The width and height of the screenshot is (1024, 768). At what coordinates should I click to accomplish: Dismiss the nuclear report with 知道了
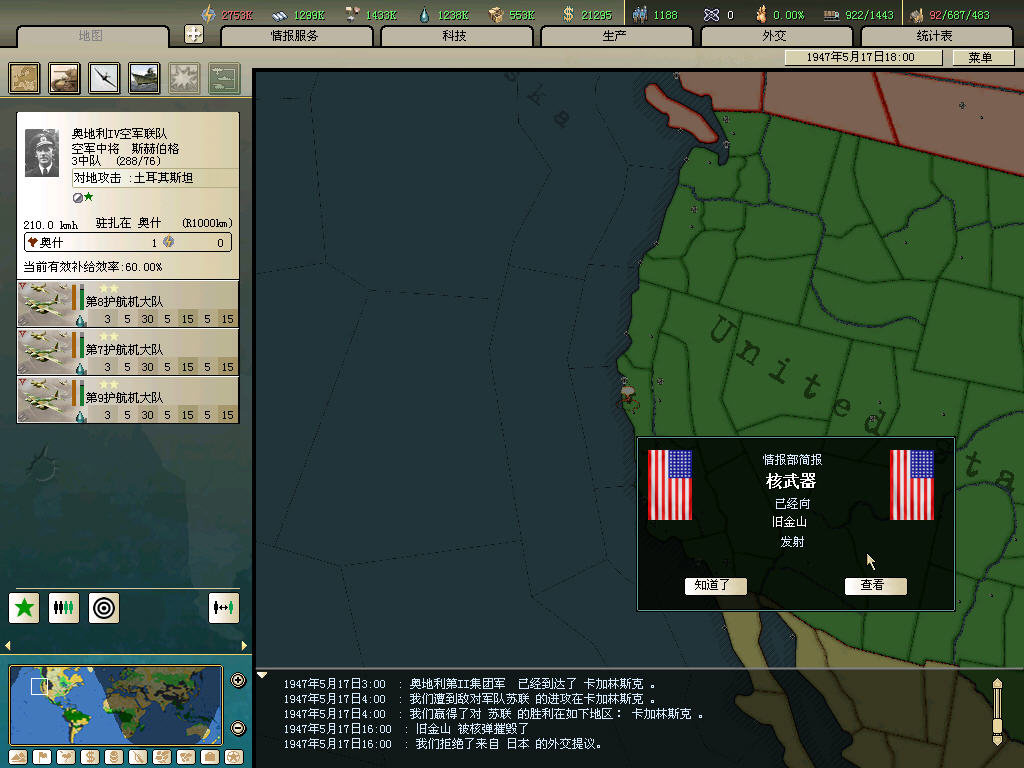715,585
